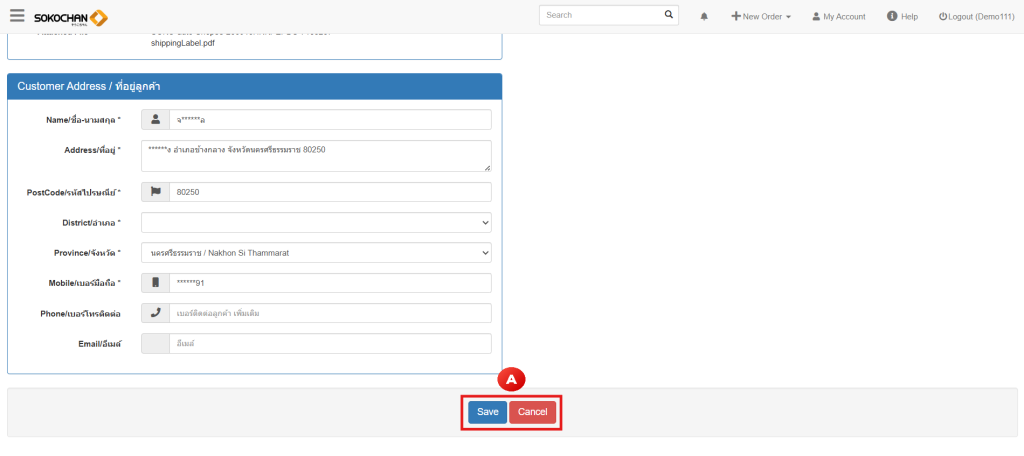1024x456 pixels.
Task: Open the Province dropdown list
Action: pyautogui.click(x=316, y=253)
